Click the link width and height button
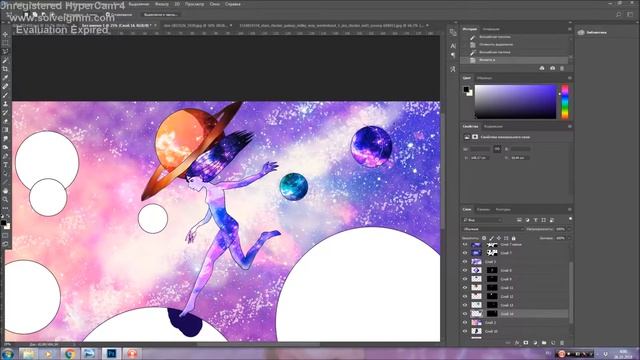This screenshot has height=360, width=640. [497, 149]
